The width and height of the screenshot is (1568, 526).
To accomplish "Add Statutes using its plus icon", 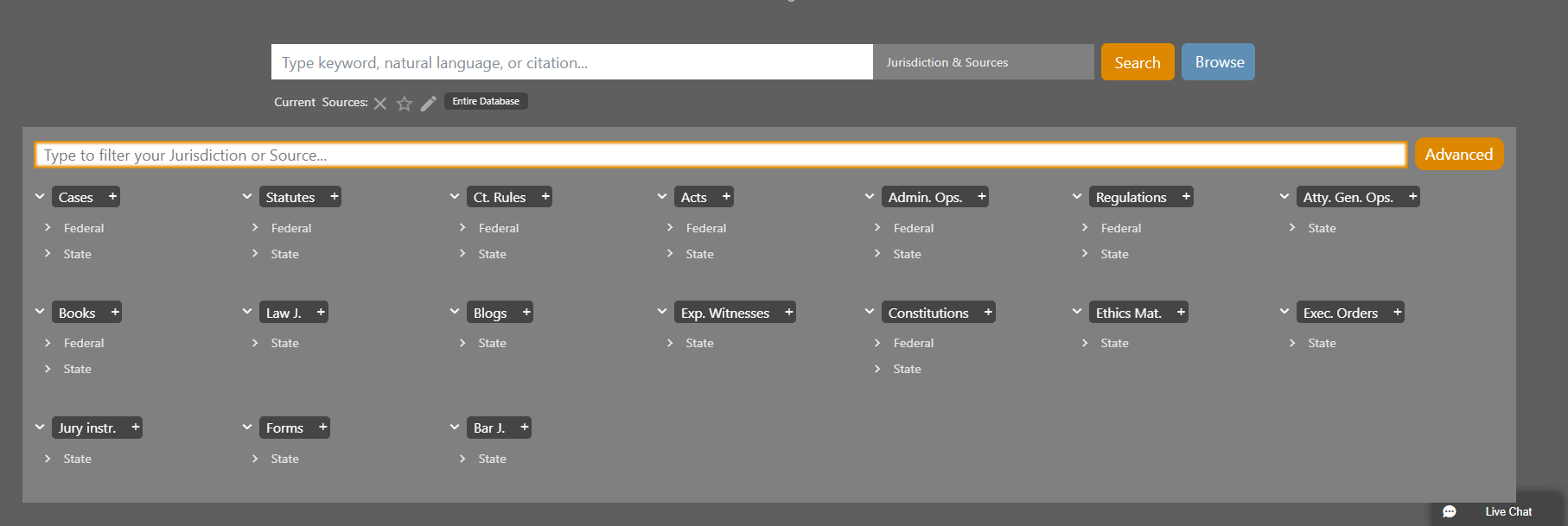I will click(335, 197).
